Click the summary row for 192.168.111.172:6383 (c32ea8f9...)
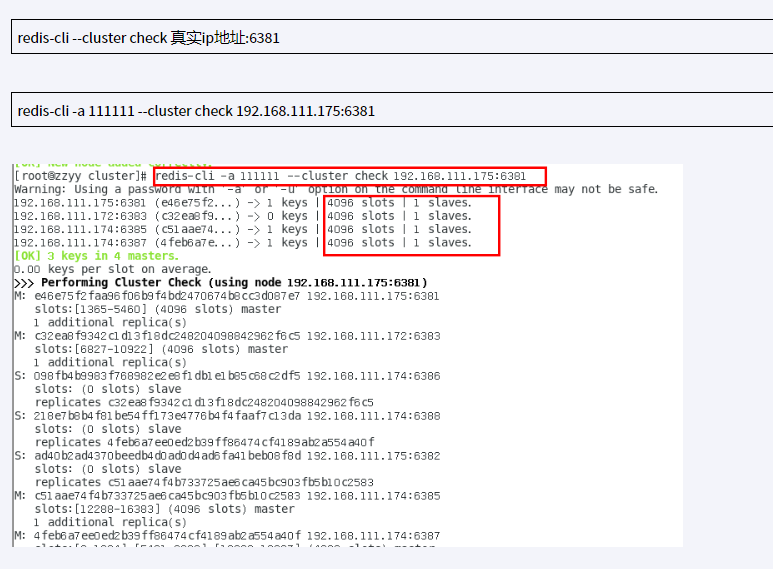The image size is (773, 569). click(243, 216)
